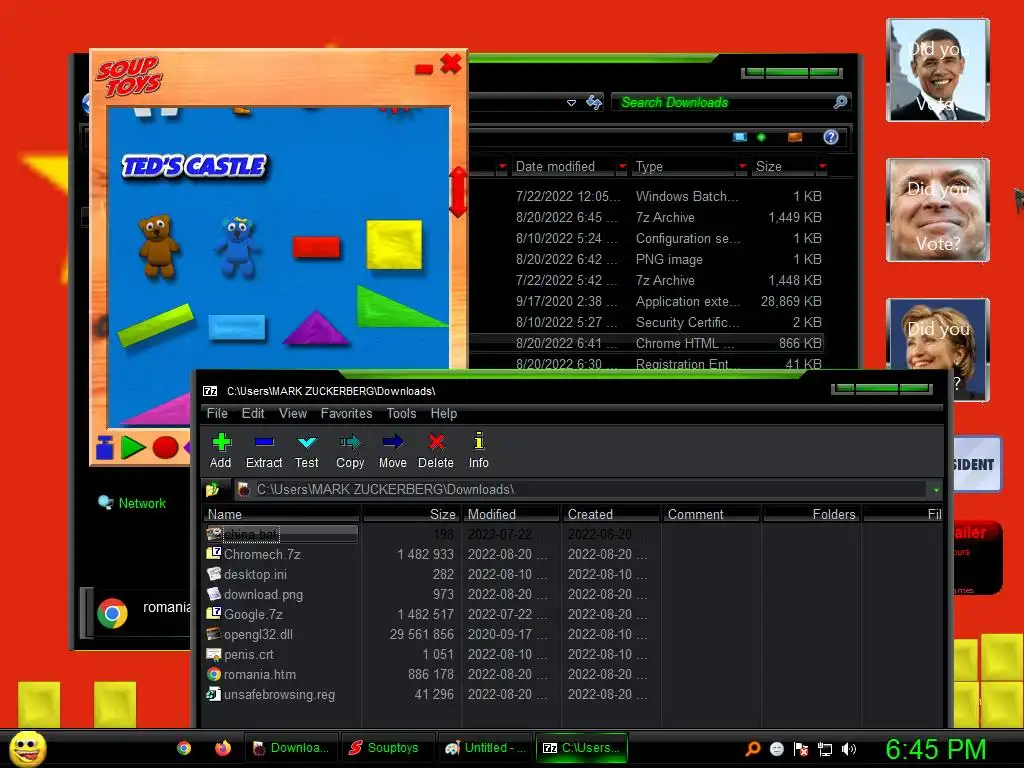Open the Size column filter arrow in explorer

pyautogui.click(x=822, y=167)
